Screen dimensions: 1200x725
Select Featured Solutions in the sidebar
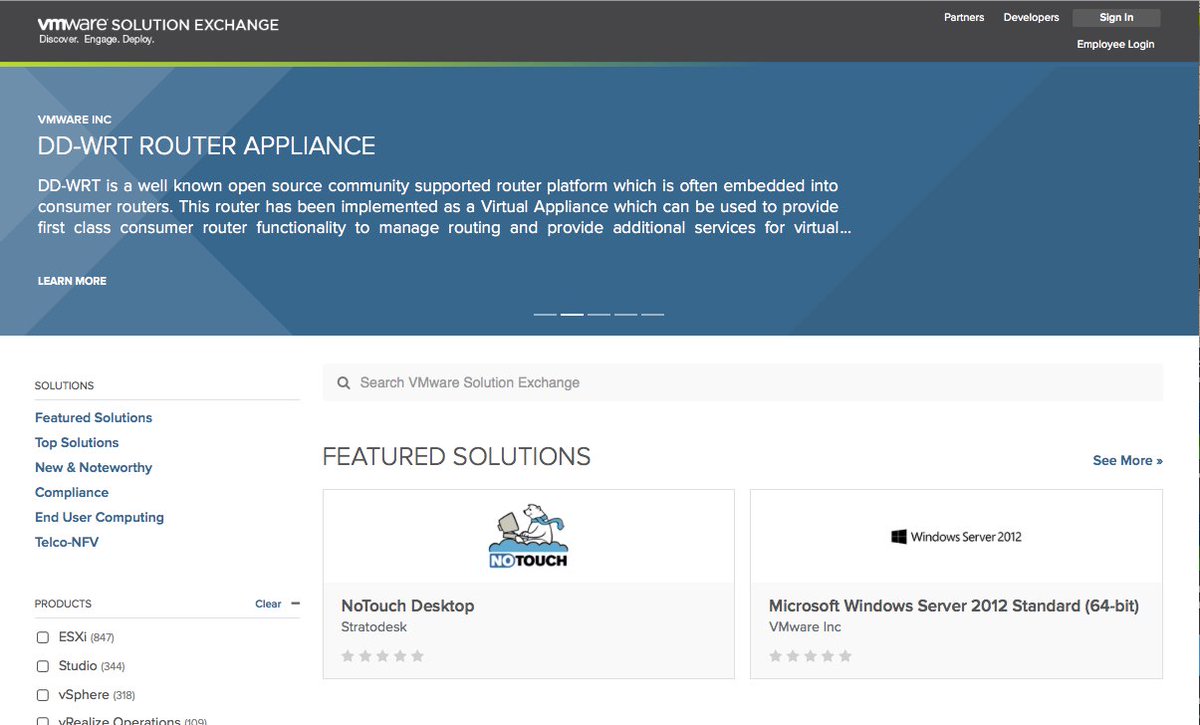(94, 418)
